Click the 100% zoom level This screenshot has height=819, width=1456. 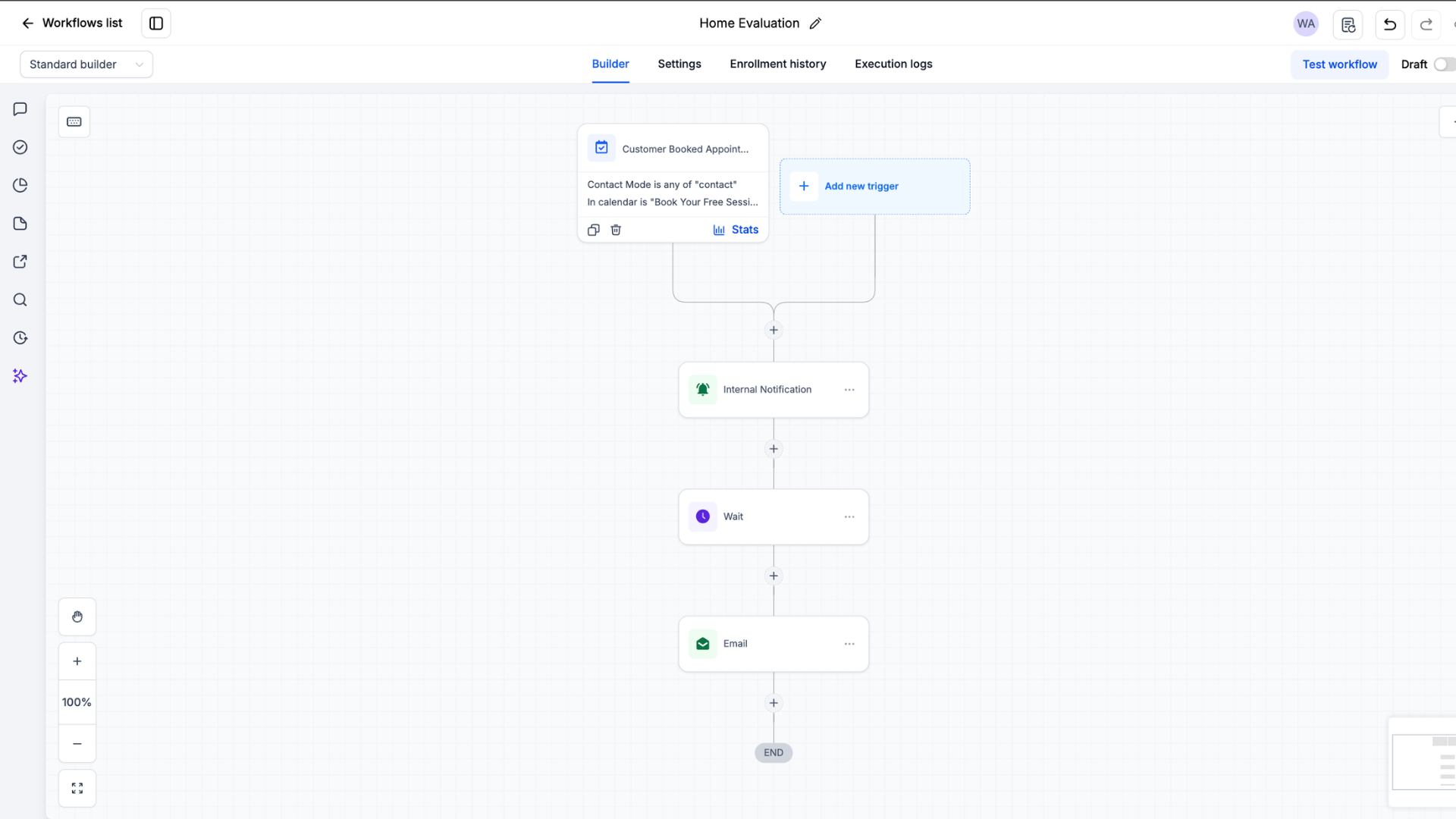coord(77,702)
